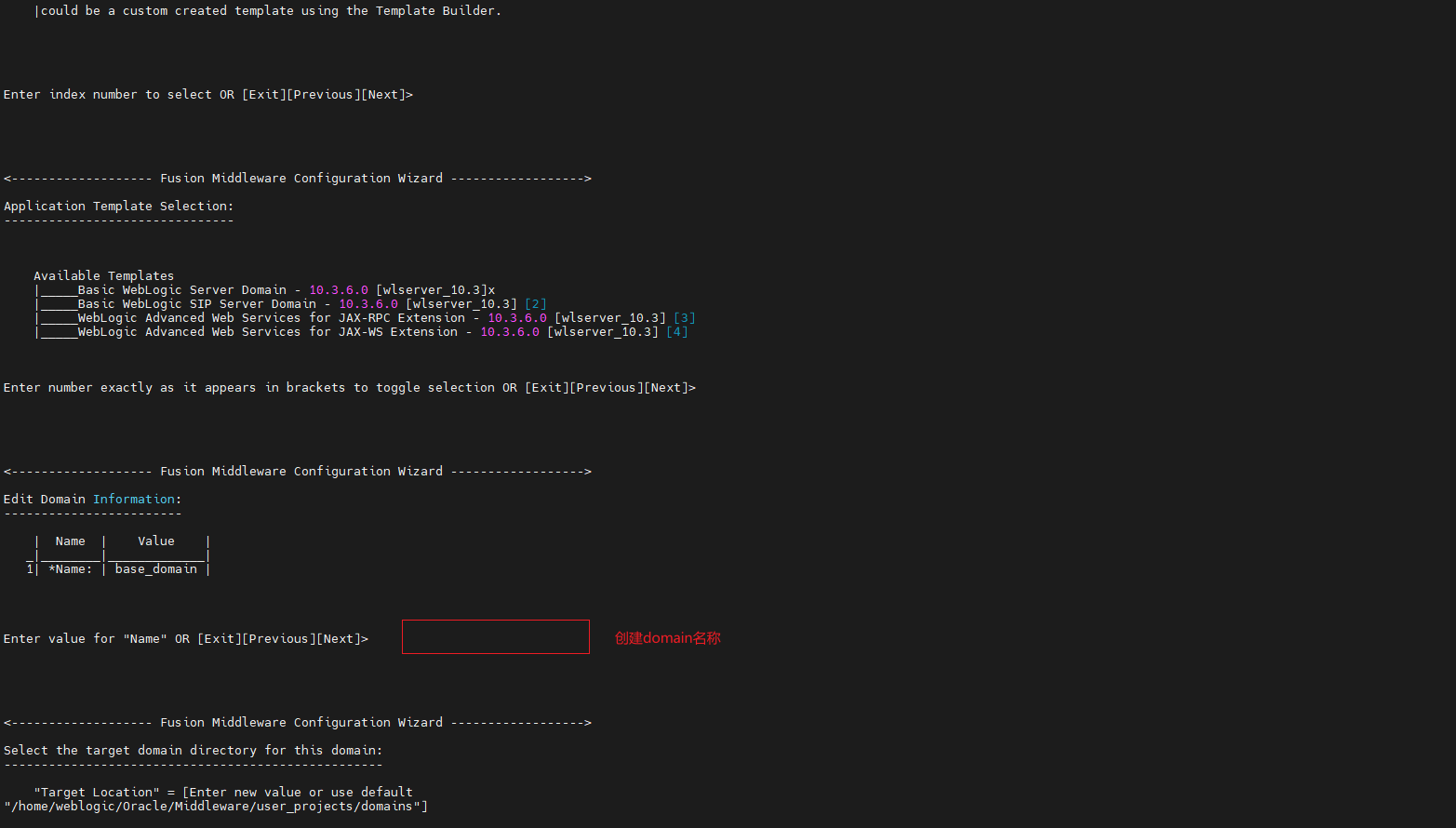This screenshot has width=1456, height=828.
Task: Click the 'Value' column header
Action: (x=156, y=541)
